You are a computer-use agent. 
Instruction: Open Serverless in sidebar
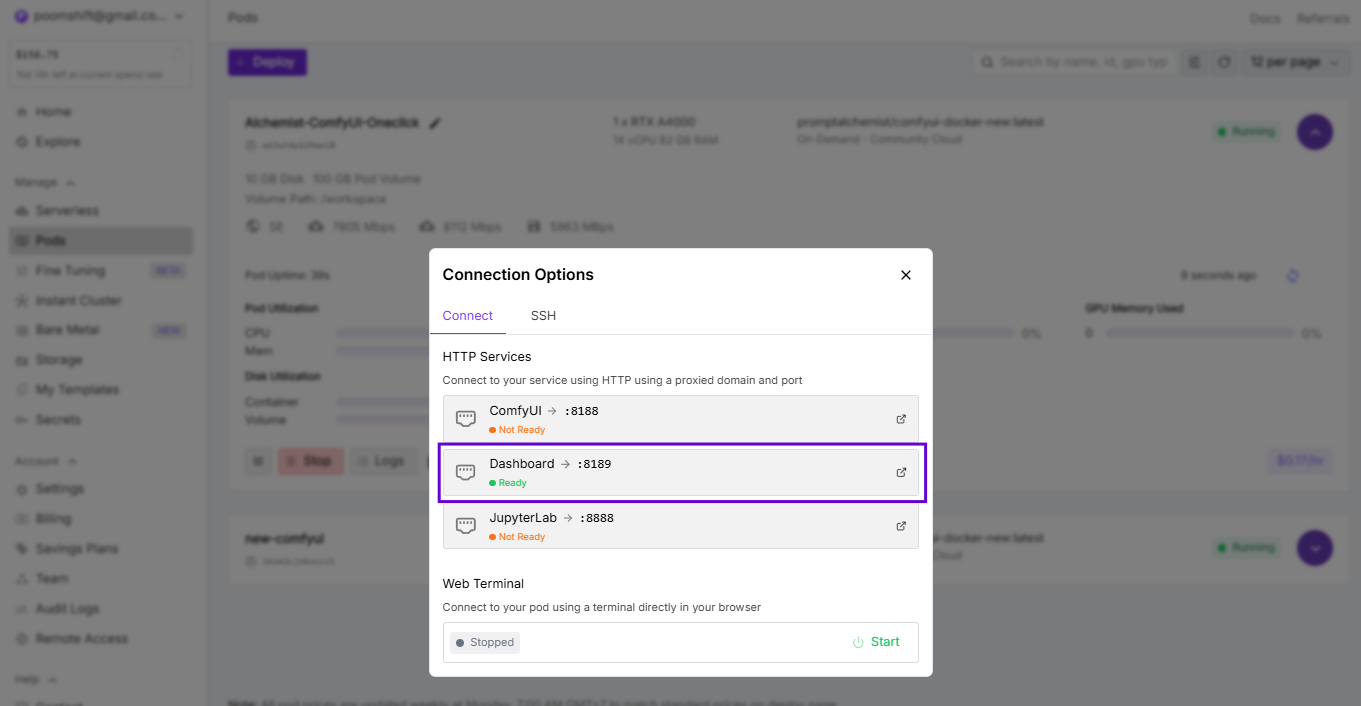(x=67, y=211)
